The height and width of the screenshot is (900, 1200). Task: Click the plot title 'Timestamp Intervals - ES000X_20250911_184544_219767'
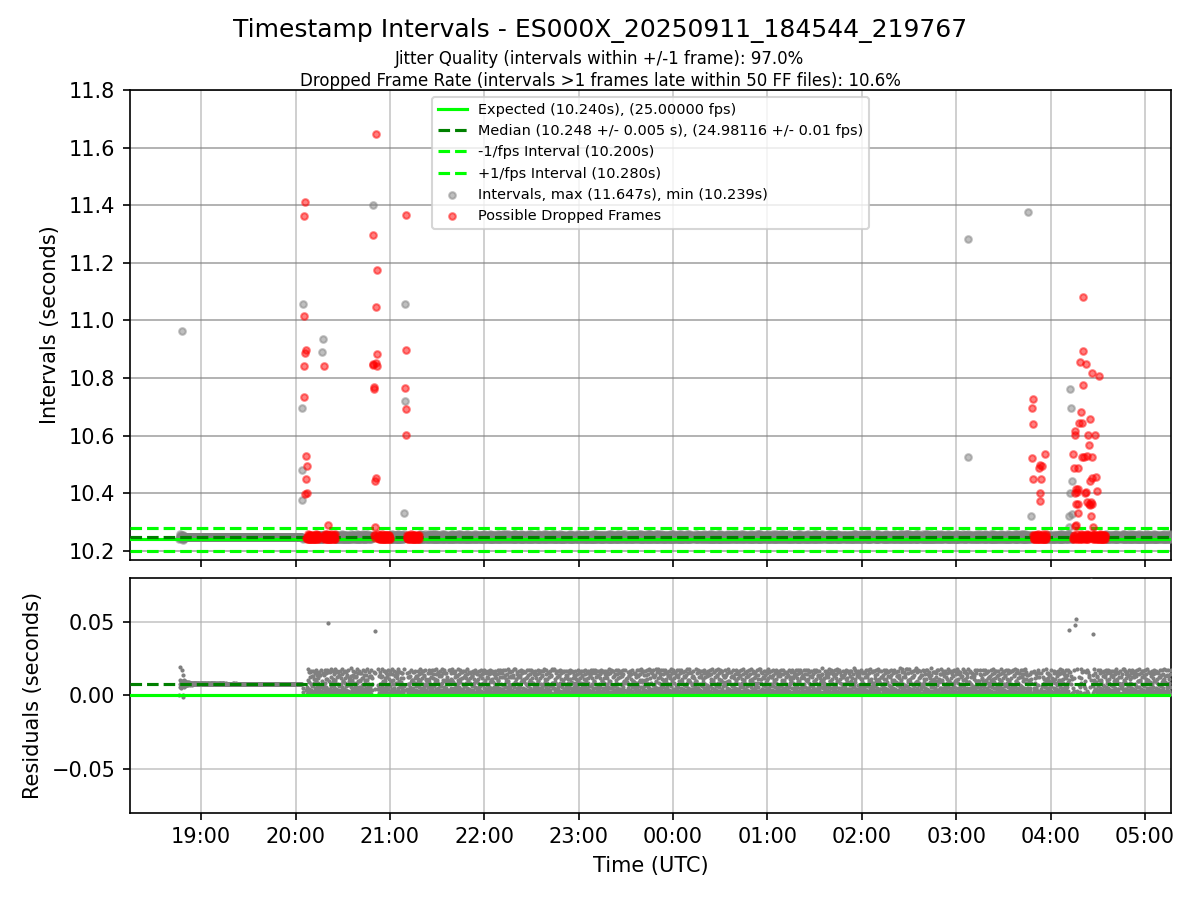point(600,29)
